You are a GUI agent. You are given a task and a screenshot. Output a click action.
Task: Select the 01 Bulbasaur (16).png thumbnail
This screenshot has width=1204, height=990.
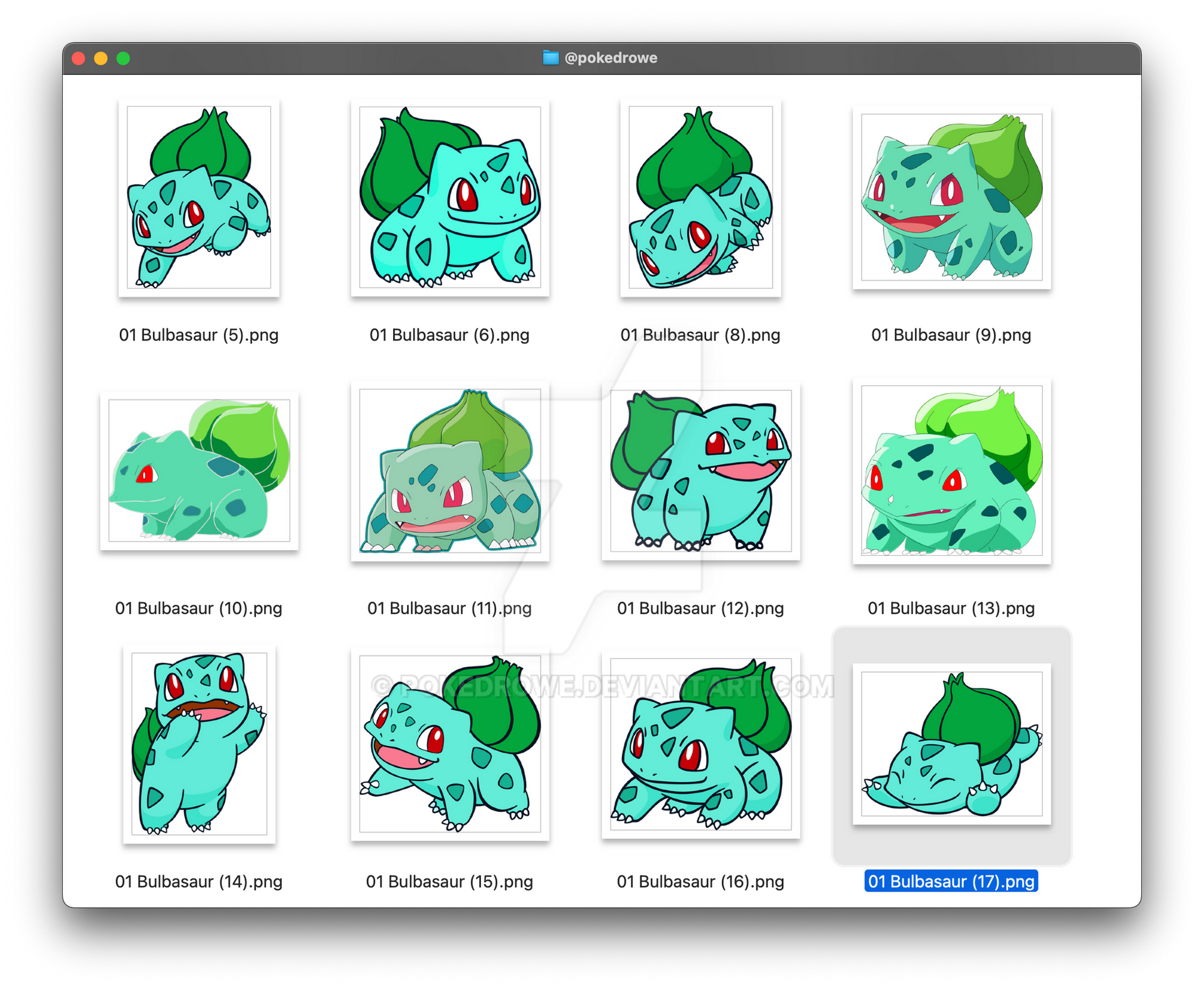click(700, 744)
